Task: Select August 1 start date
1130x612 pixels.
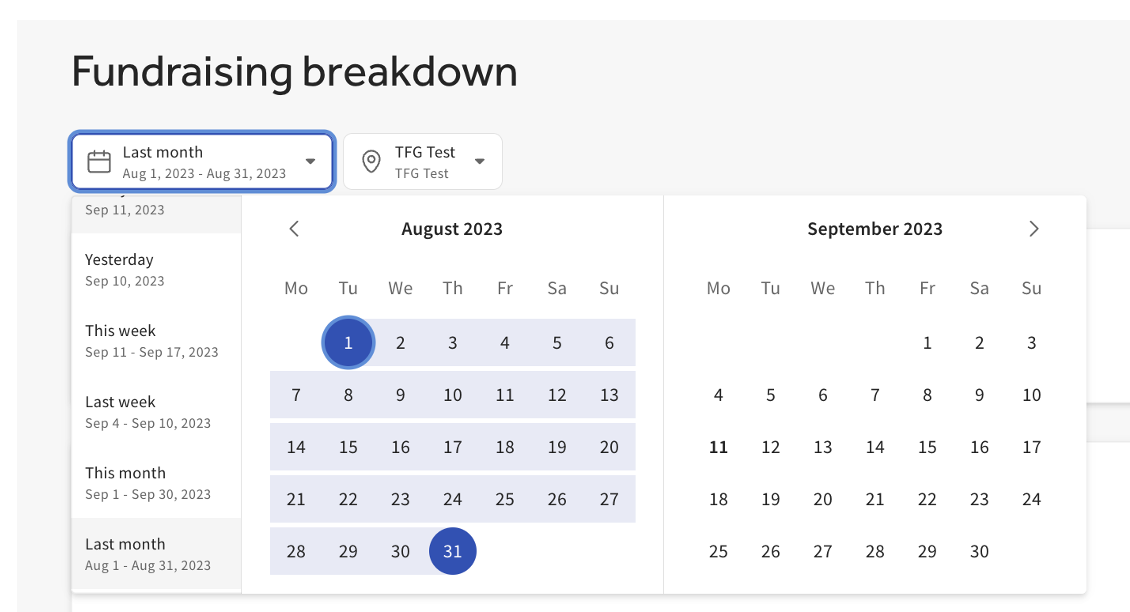Action: [x=348, y=343]
